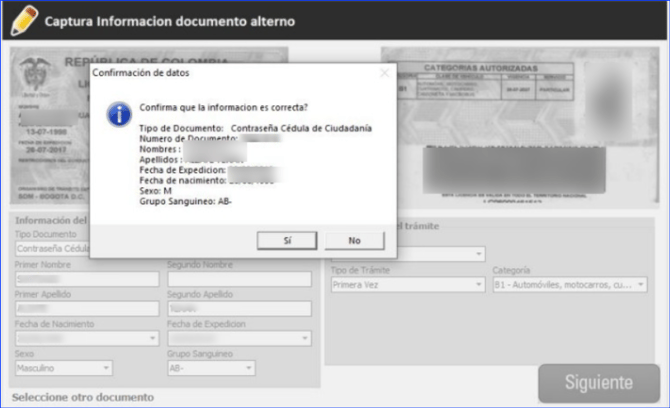Viewport: 670px width, 408px height.
Task: Click the blue information icon in dialog
Action: coord(119,114)
